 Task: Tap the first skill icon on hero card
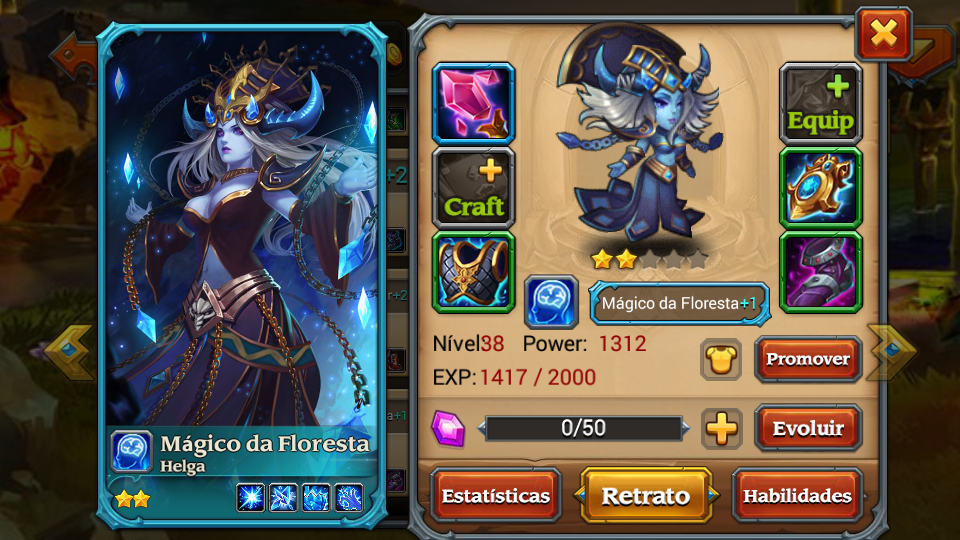coord(251,497)
